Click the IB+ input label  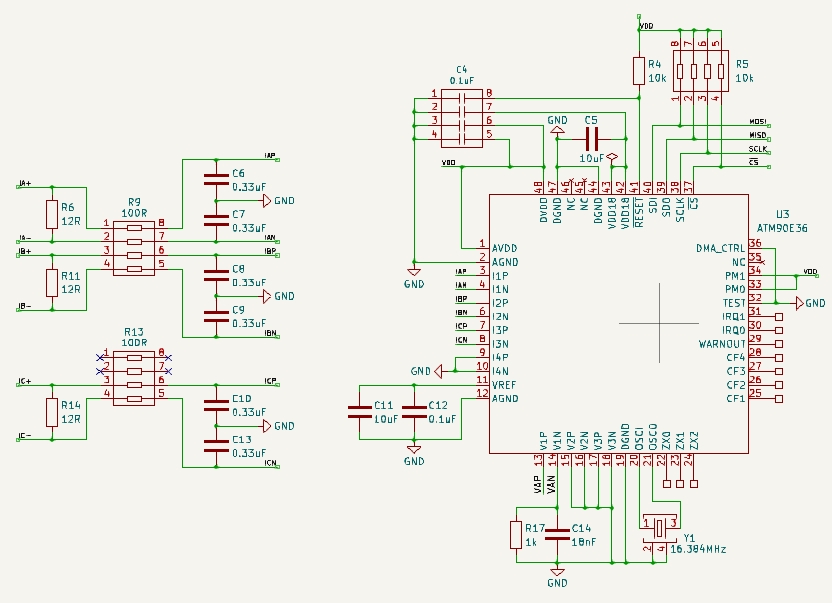coord(25,251)
